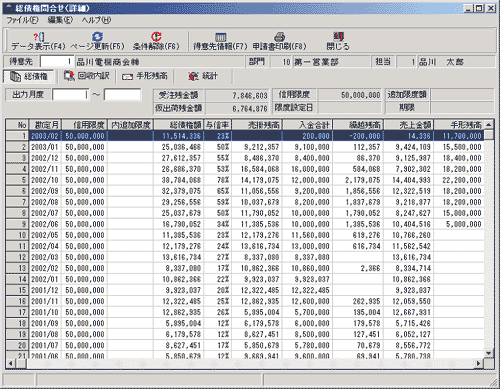Click the 売掛残高 column header

pos(257,125)
